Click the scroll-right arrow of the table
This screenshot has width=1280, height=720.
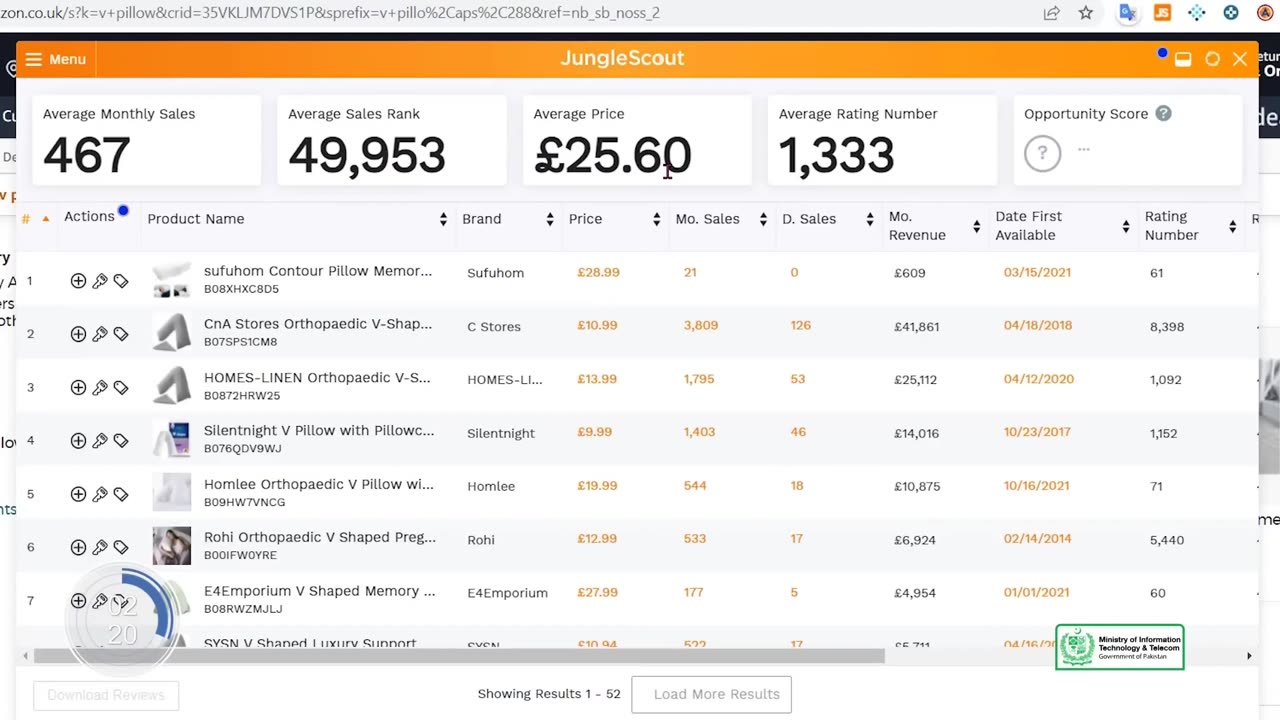[1249, 656]
